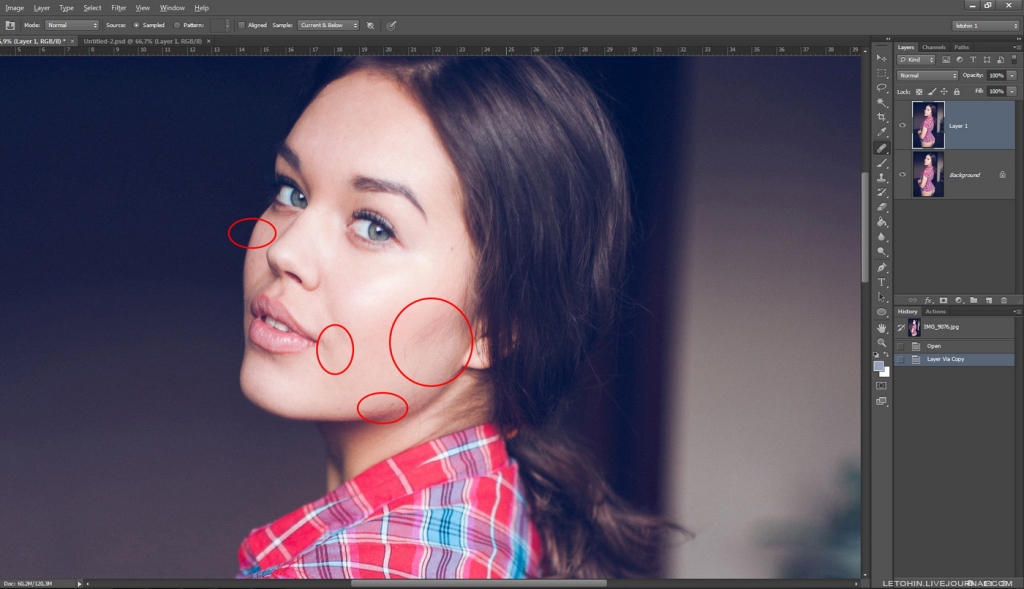Add a layer style (fx)
Image resolution: width=1024 pixels, height=589 pixels.
(928, 300)
